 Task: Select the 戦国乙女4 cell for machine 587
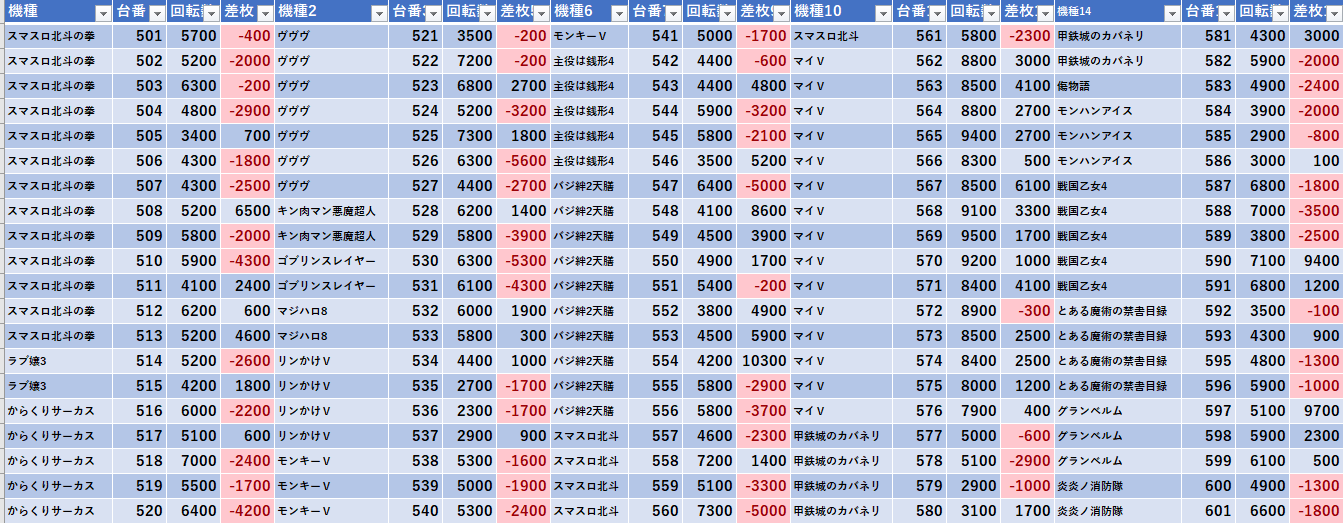tap(1118, 185)
